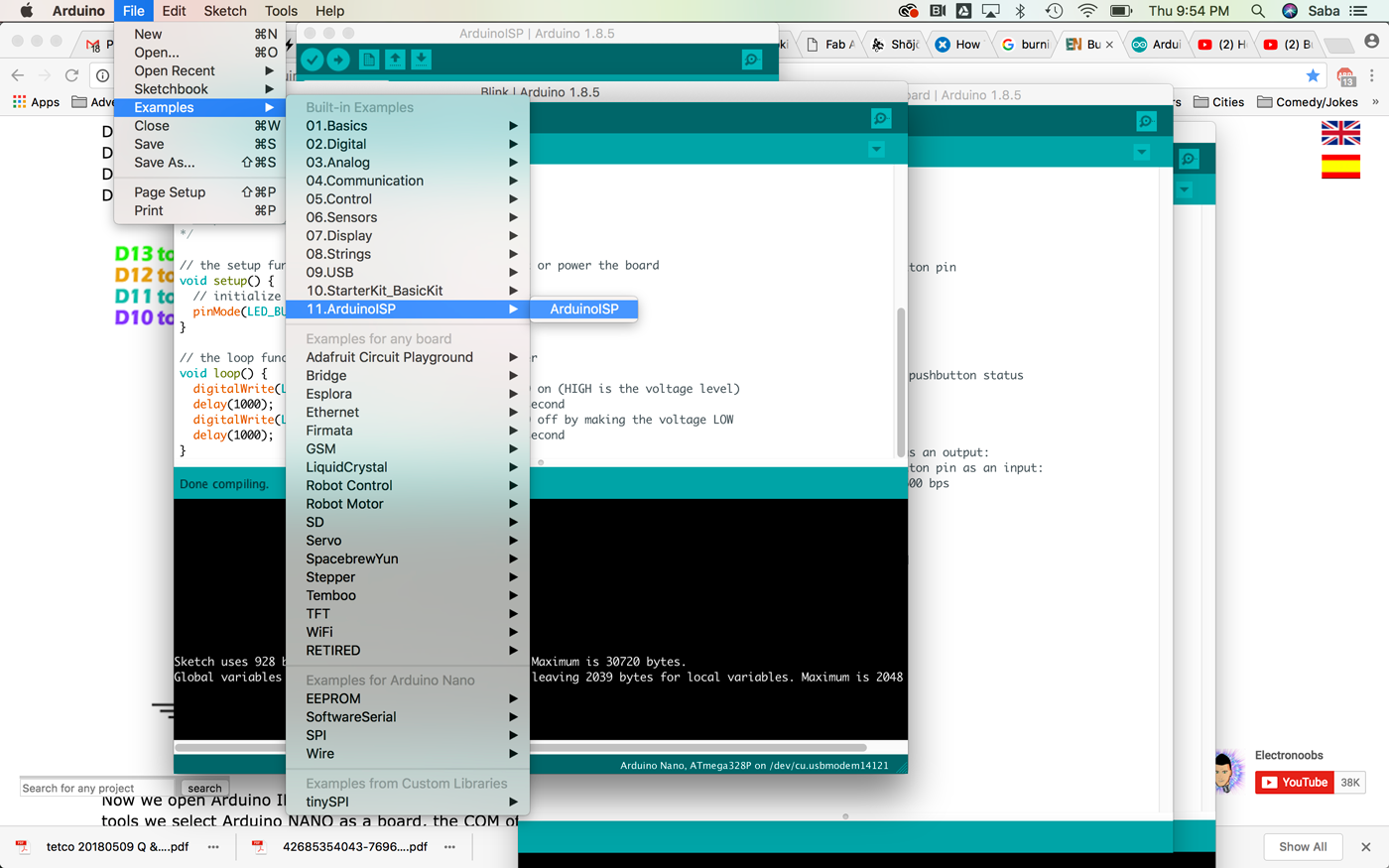The width and height of the screenshot is (1389, 868).
Task: Switch to the Spanish language flag
Action: pos(1340,167)
